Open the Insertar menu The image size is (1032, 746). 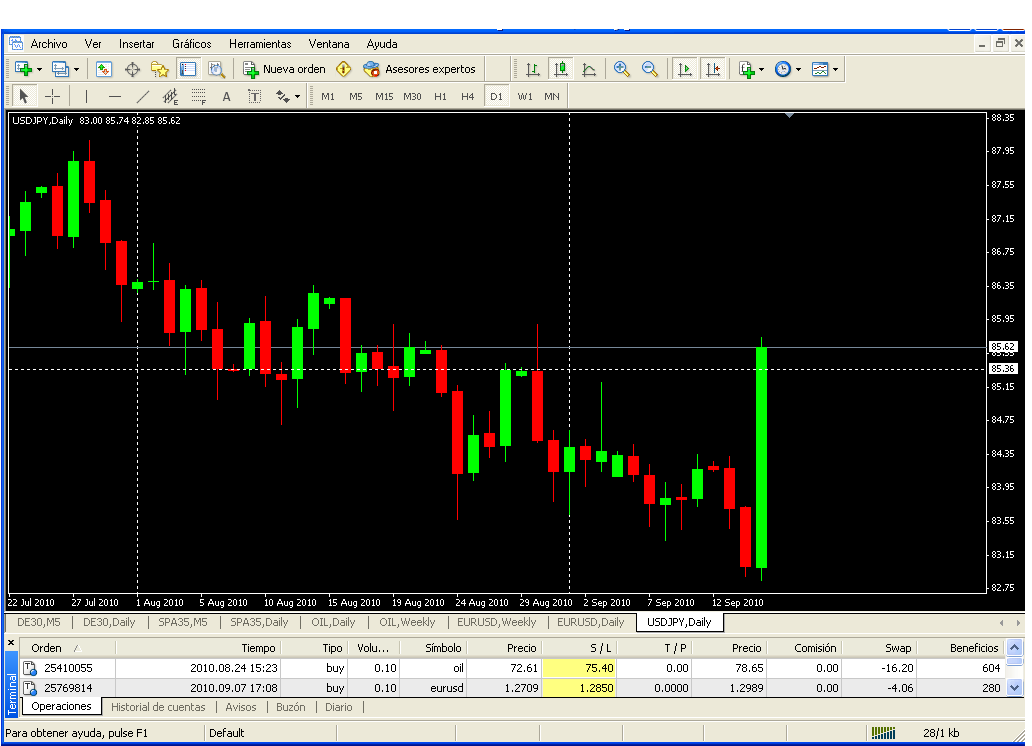[x=136, y=44]
